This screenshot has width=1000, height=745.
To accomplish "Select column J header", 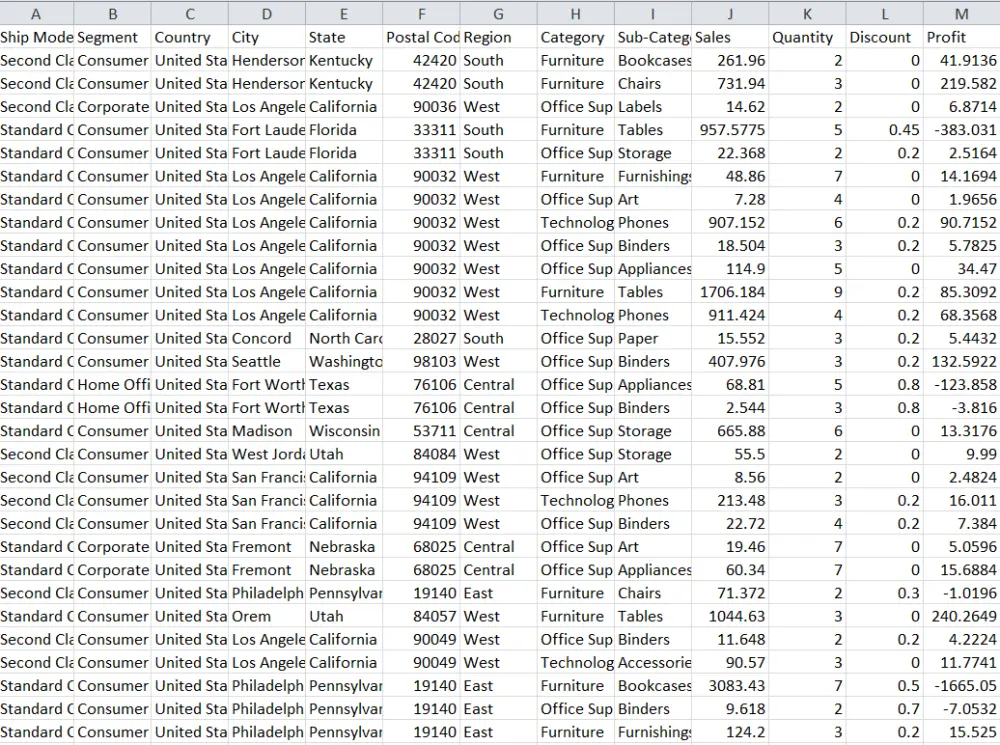I will [x=730, y=13].
